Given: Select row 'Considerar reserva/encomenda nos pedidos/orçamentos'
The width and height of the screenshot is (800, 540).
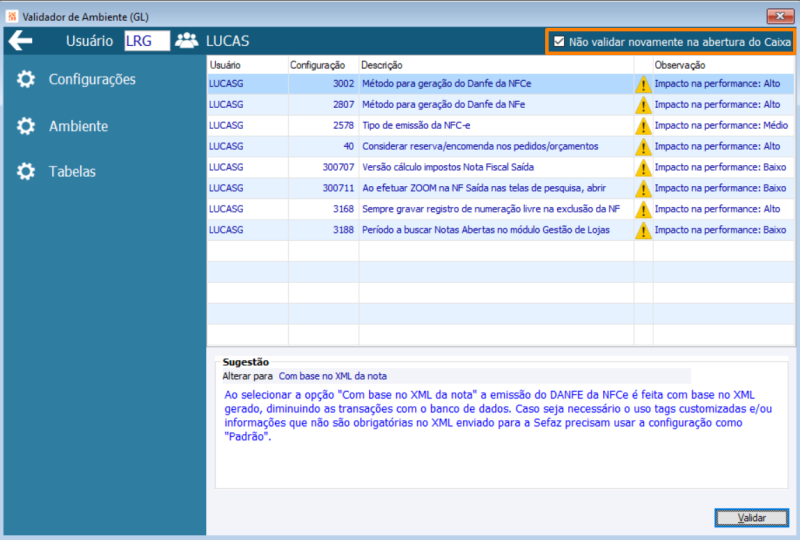Looking at the screenshot, I should coord(501,146).
